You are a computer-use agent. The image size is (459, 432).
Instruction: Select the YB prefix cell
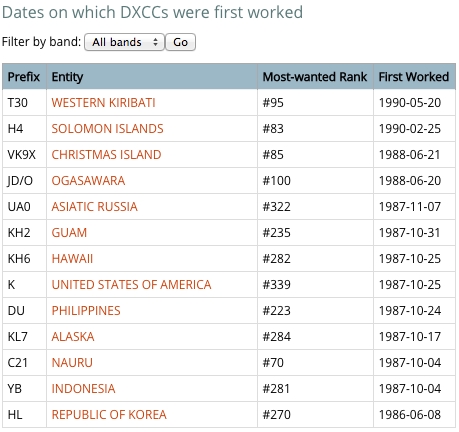coord(24,389)
